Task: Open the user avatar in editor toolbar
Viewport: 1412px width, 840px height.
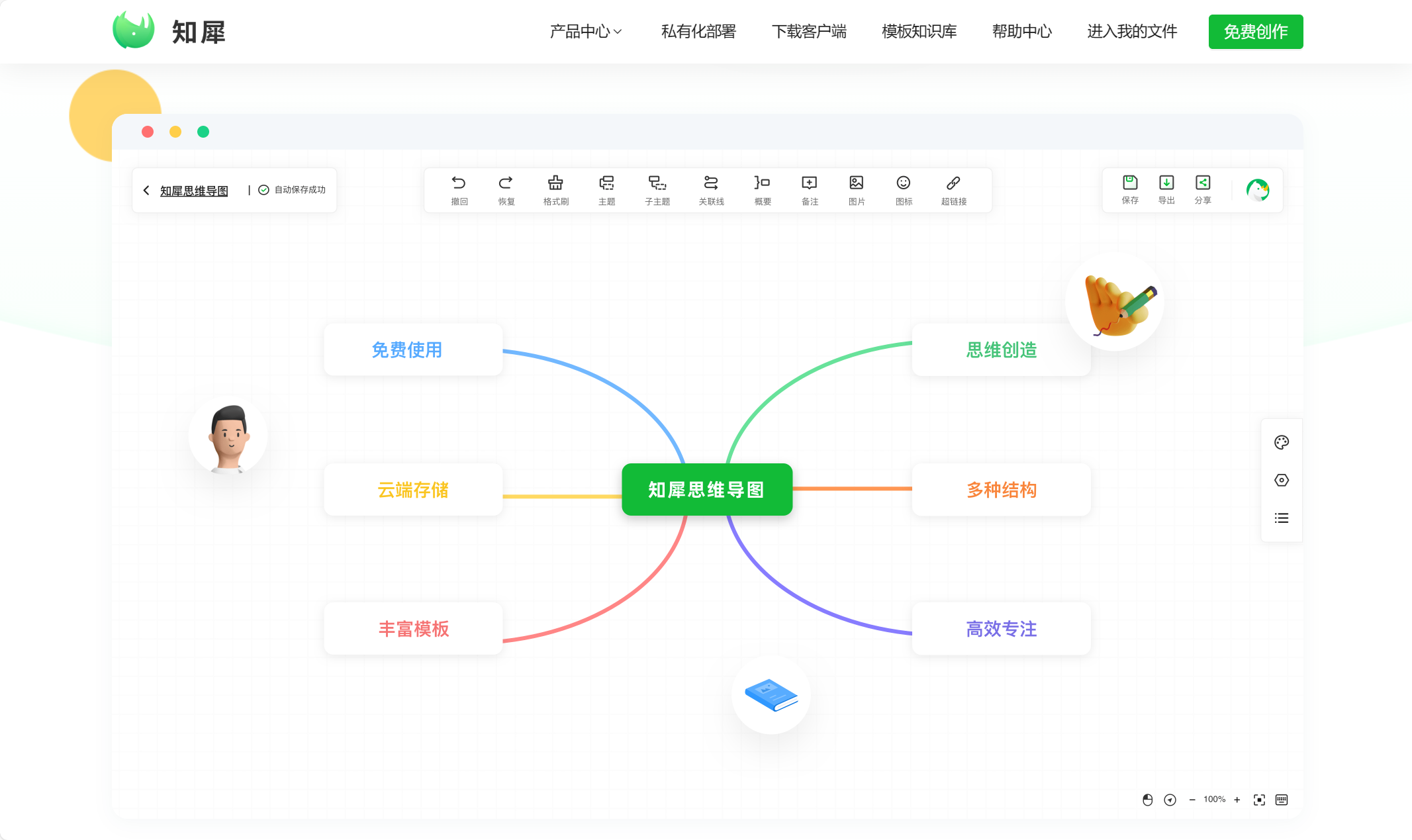Action: (x=1258, y=190)
